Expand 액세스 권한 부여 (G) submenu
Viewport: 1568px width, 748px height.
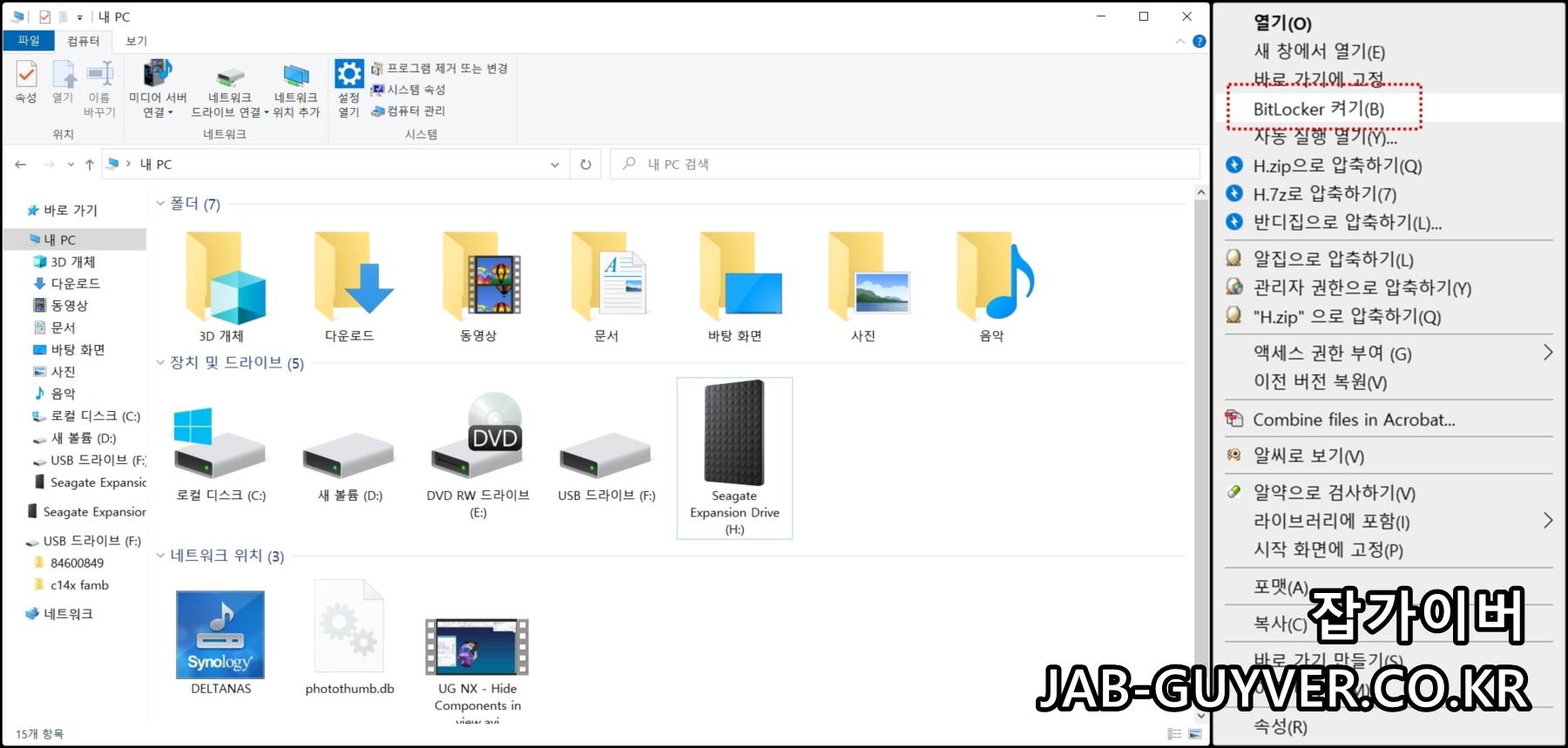pos(1547,353)
